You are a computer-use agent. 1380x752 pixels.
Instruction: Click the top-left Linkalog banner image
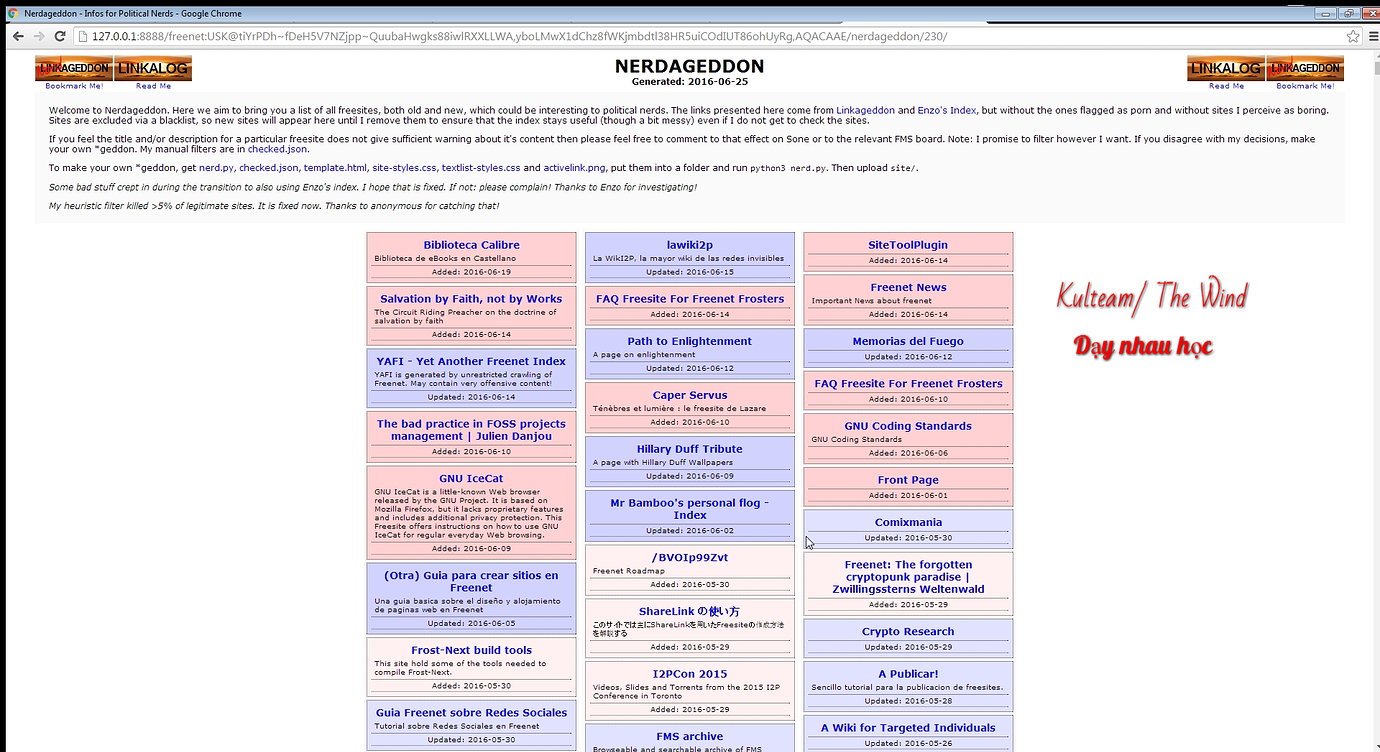(x=153, y=68)
